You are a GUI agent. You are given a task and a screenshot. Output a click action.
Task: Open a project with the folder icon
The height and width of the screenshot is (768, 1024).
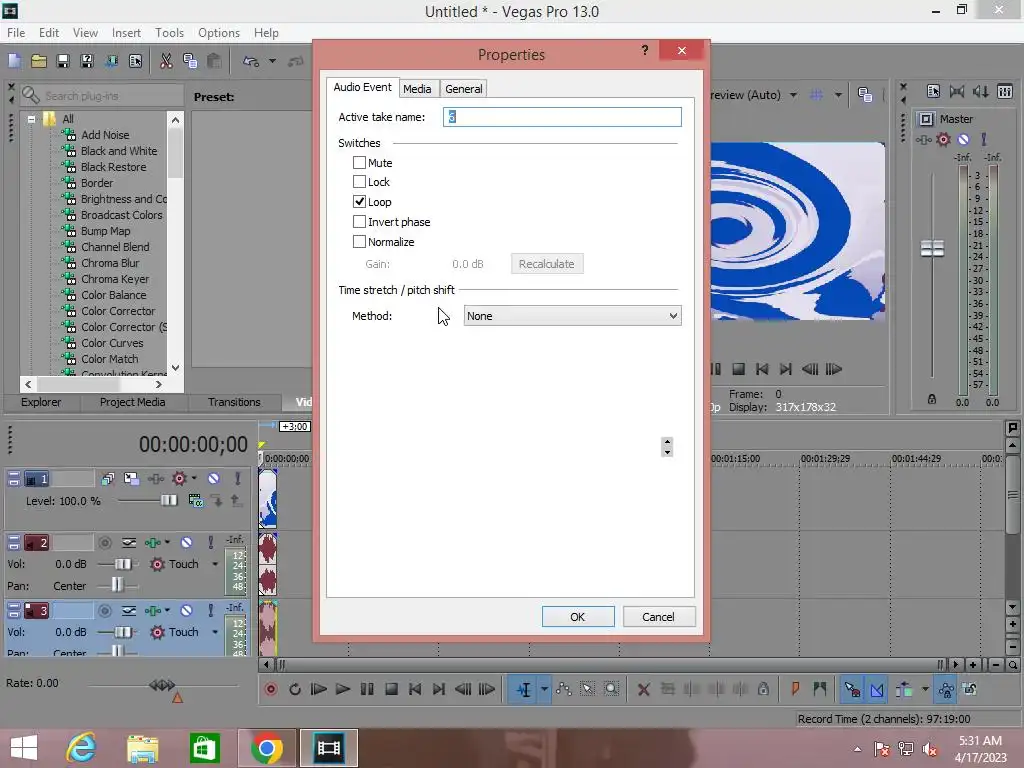click(39, 61)
